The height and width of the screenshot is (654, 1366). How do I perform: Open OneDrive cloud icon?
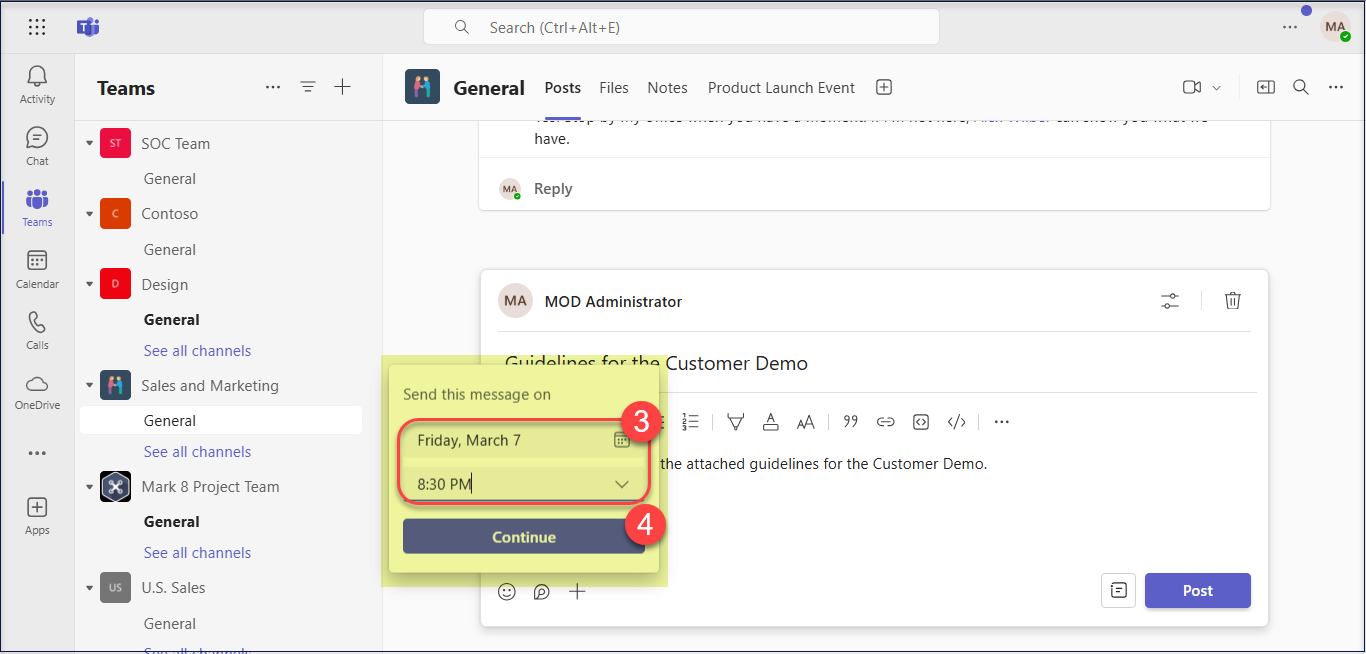[37, 390]
